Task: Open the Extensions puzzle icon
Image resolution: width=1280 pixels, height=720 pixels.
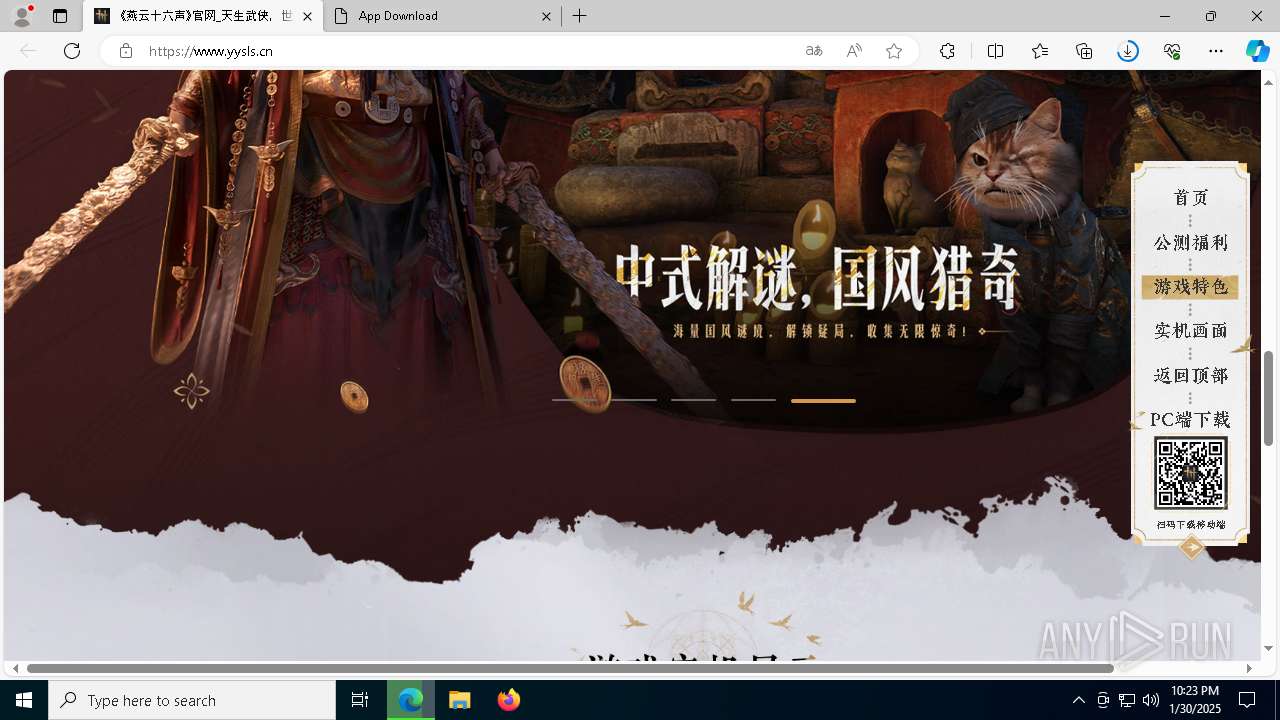Action: click(x=947, y=51)
